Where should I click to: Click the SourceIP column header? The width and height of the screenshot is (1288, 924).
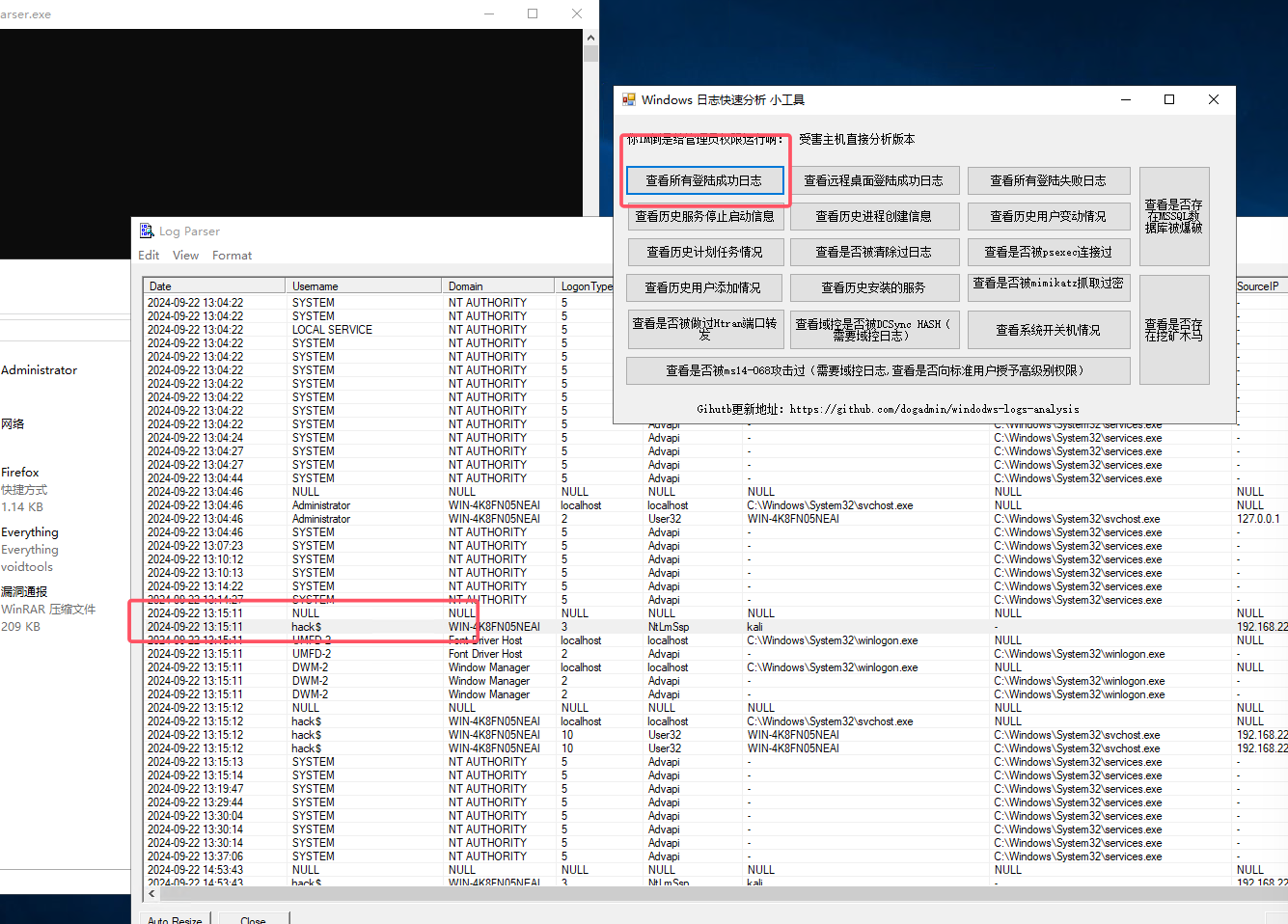pyautogui.click(x=1260, y=286)
